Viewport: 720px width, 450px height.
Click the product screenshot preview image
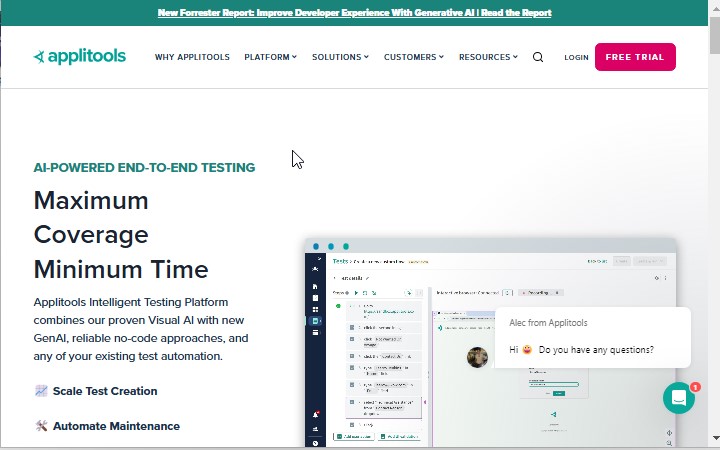490,343
